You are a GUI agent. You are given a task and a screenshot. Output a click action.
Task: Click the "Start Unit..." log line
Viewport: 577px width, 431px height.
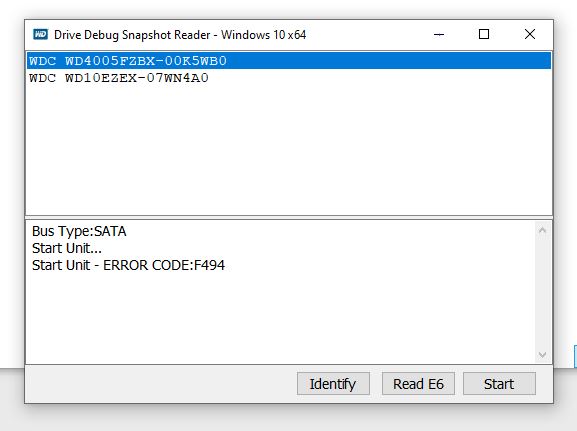pos(67,248)
